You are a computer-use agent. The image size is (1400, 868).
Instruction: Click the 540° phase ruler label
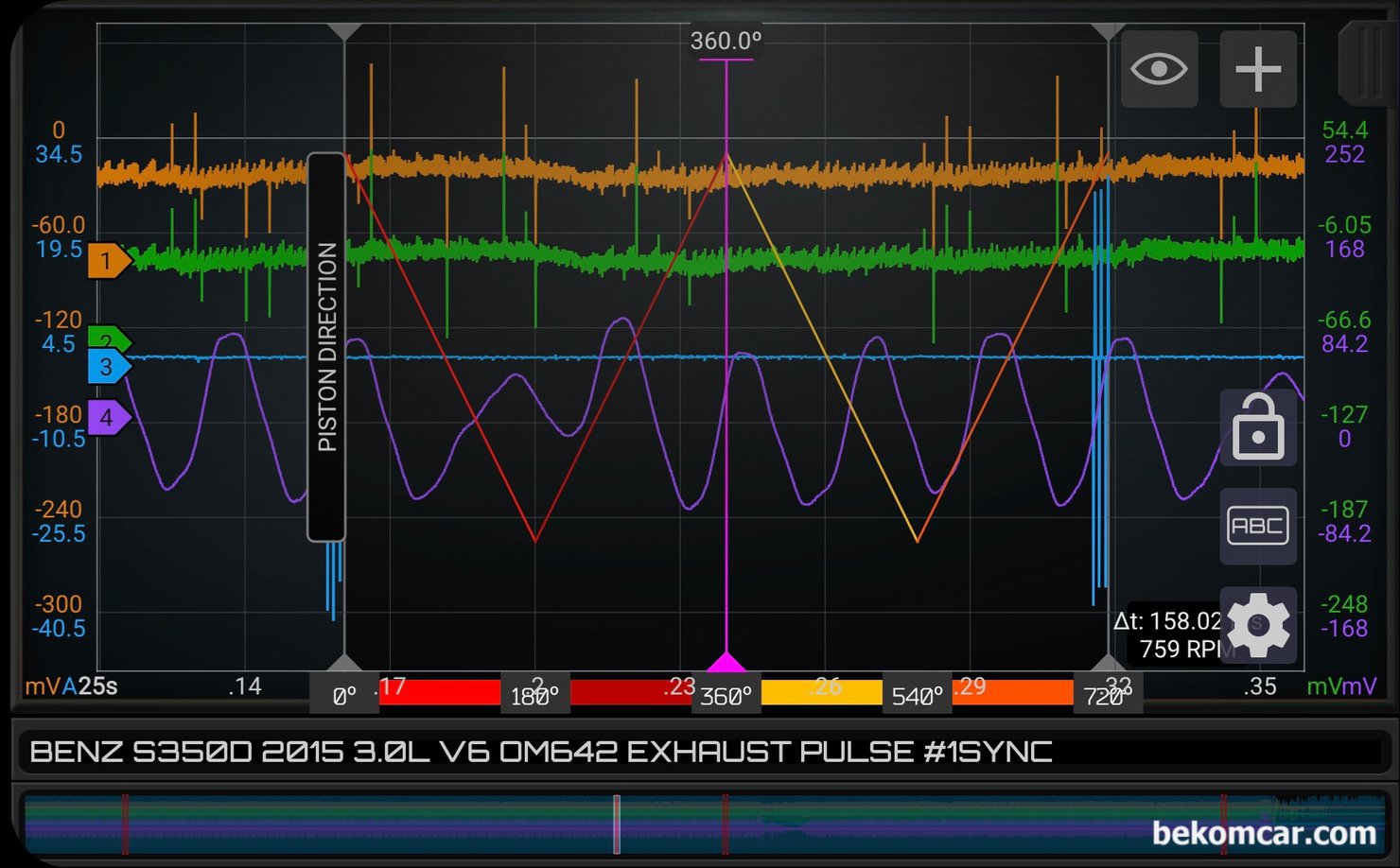point(917,697)
